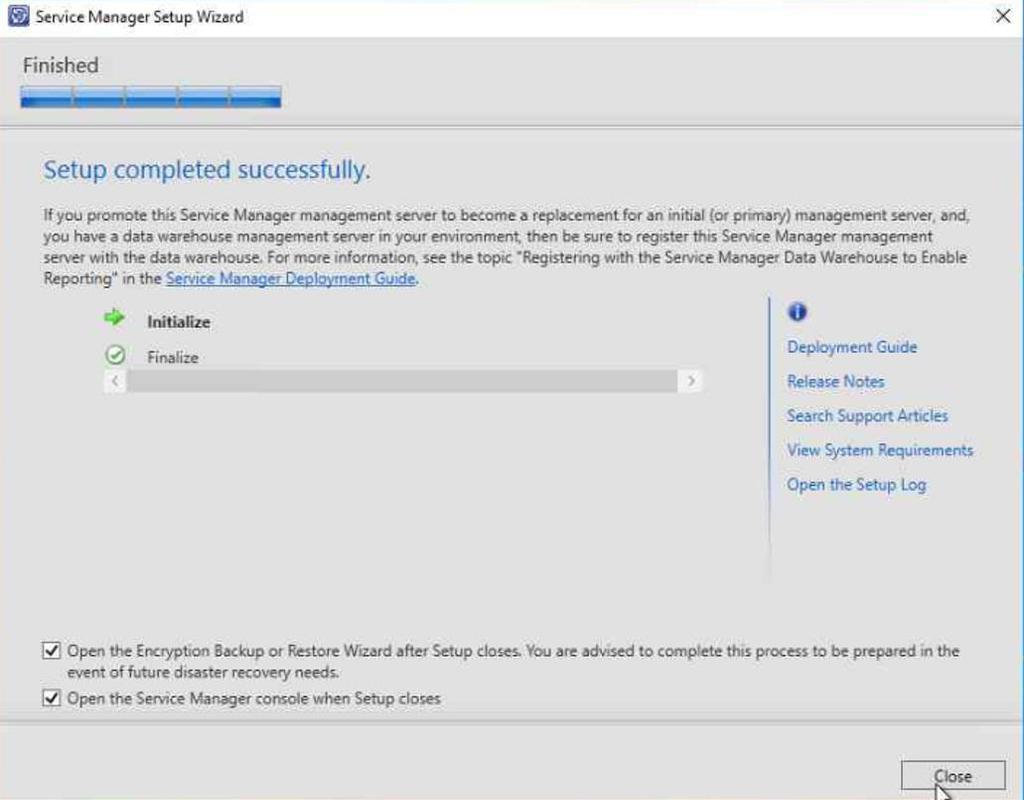Image resolution: width=1024 pixels, height=800 pixels.
Task: Click the 'Finished' status label
Action: click(x=61, y=65)
